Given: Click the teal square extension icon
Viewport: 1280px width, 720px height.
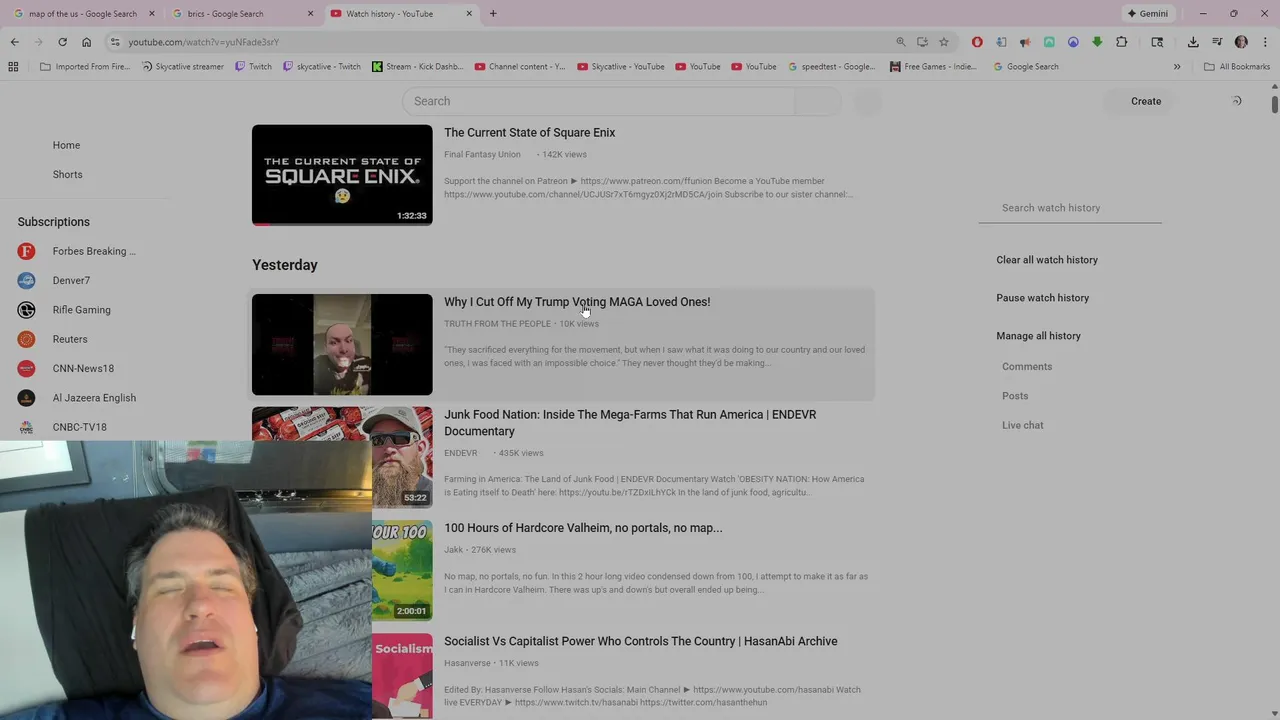Looking at the screenshot, I should 1049,42.
